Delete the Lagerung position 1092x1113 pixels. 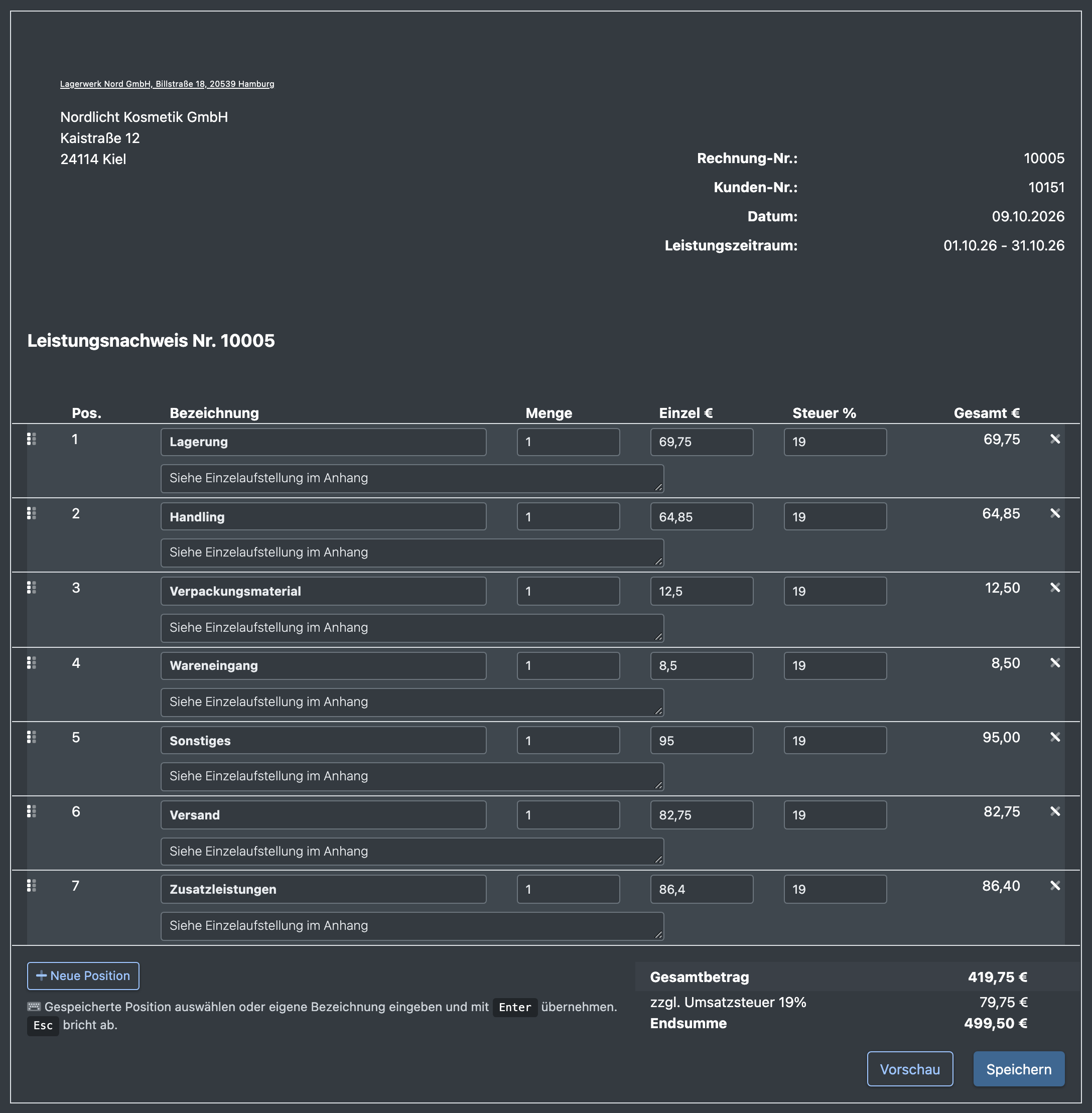click(1055, 439)
